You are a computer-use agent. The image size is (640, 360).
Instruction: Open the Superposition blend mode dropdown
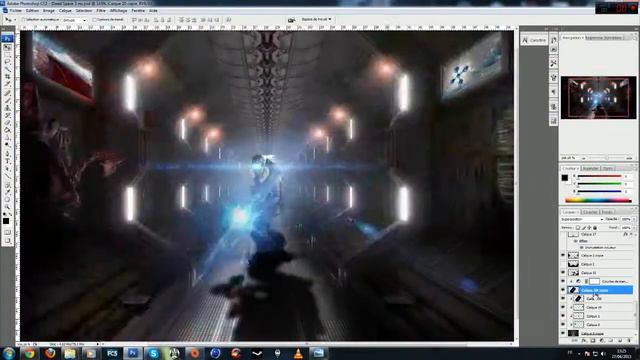(x=582, y=220)
